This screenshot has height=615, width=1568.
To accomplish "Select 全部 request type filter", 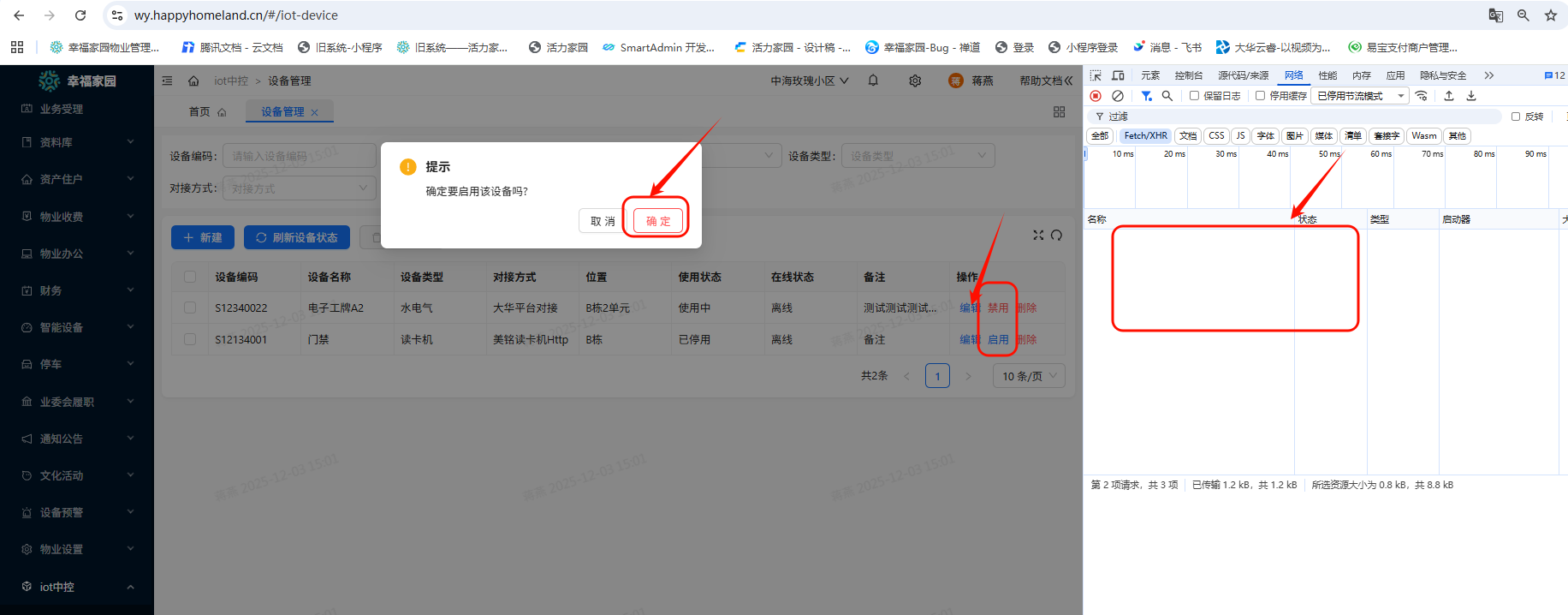I will coord(1100,135).
